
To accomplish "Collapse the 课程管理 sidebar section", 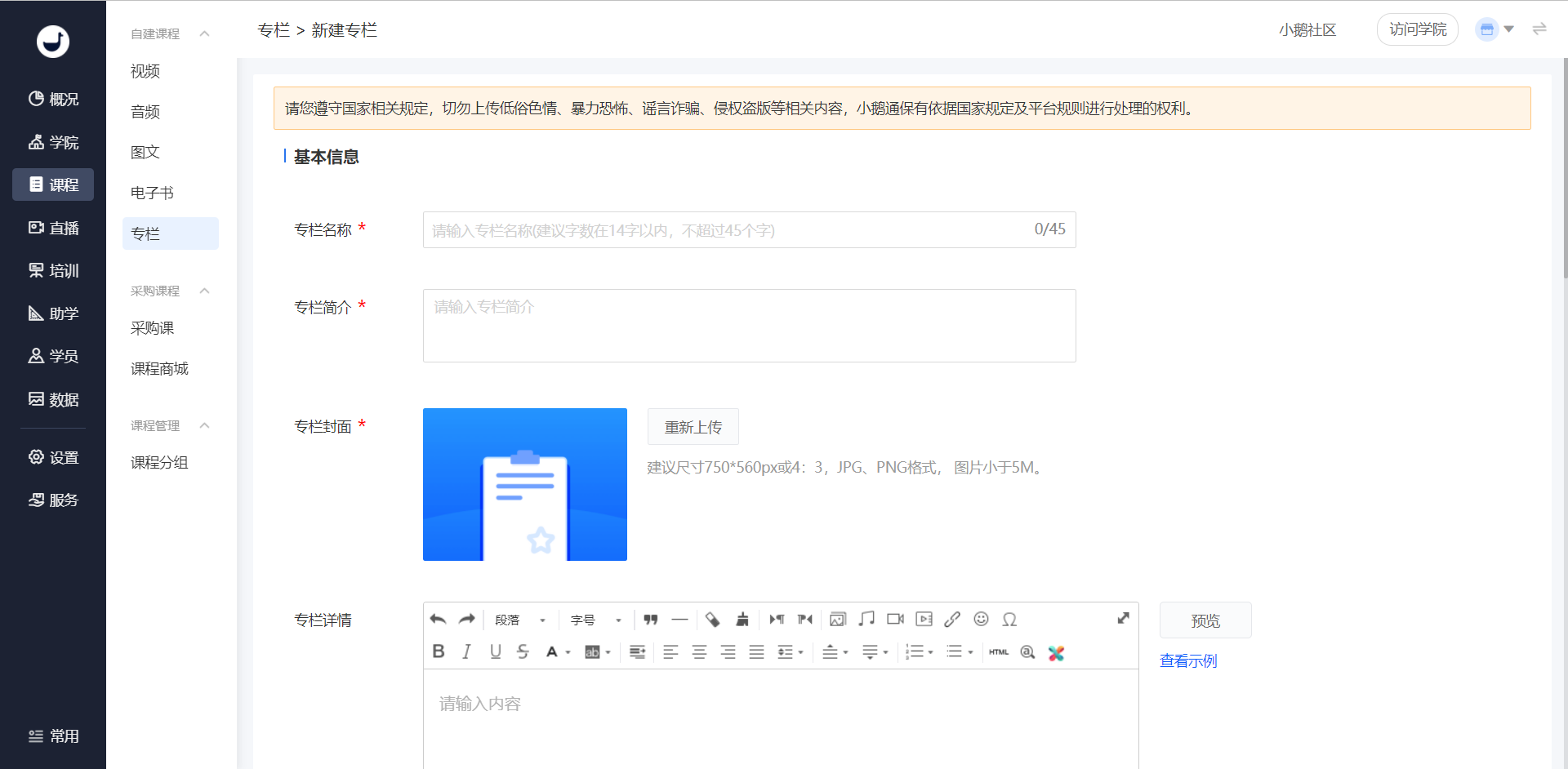I will click(204, 425).
